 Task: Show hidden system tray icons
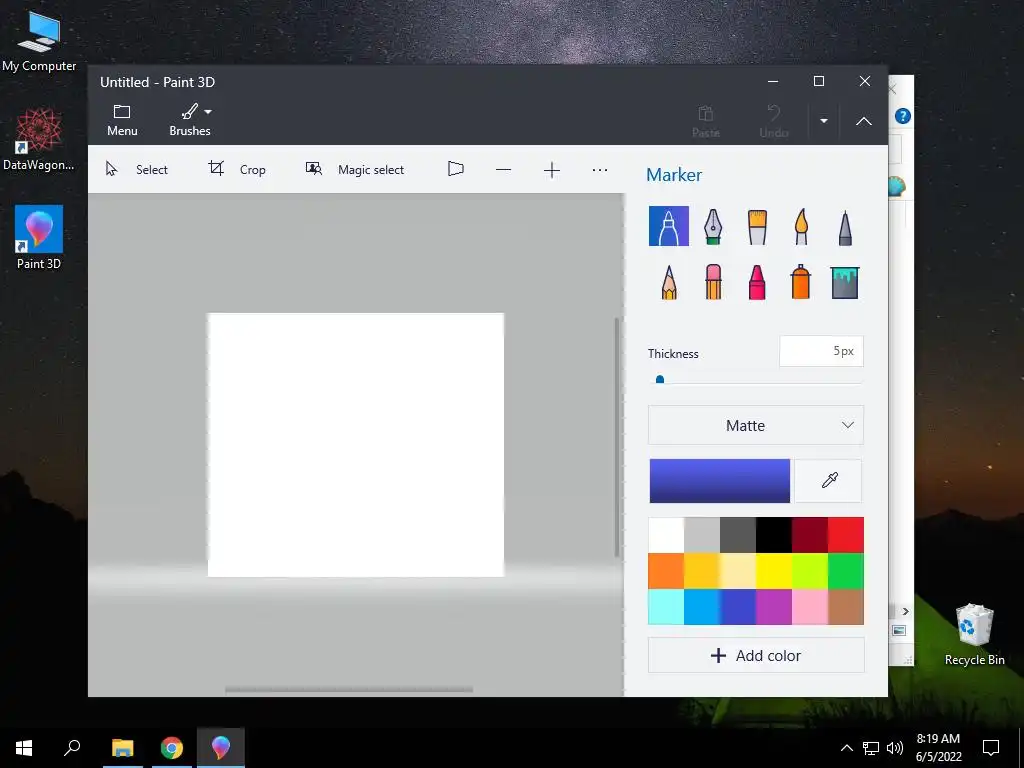pos(846,748)
